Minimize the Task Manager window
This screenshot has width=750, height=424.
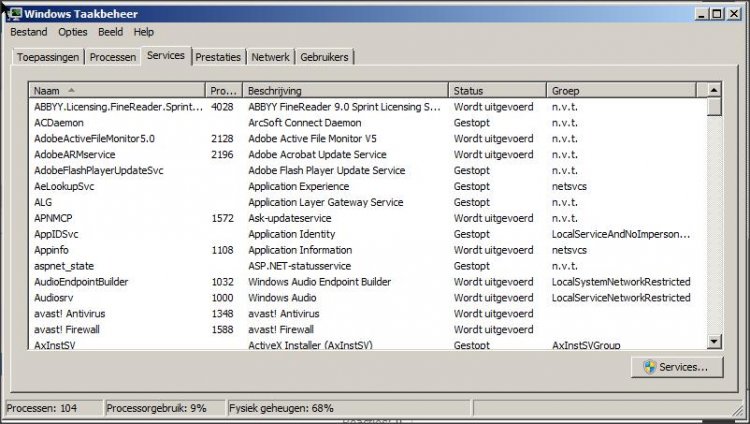[x=701, y=14]
